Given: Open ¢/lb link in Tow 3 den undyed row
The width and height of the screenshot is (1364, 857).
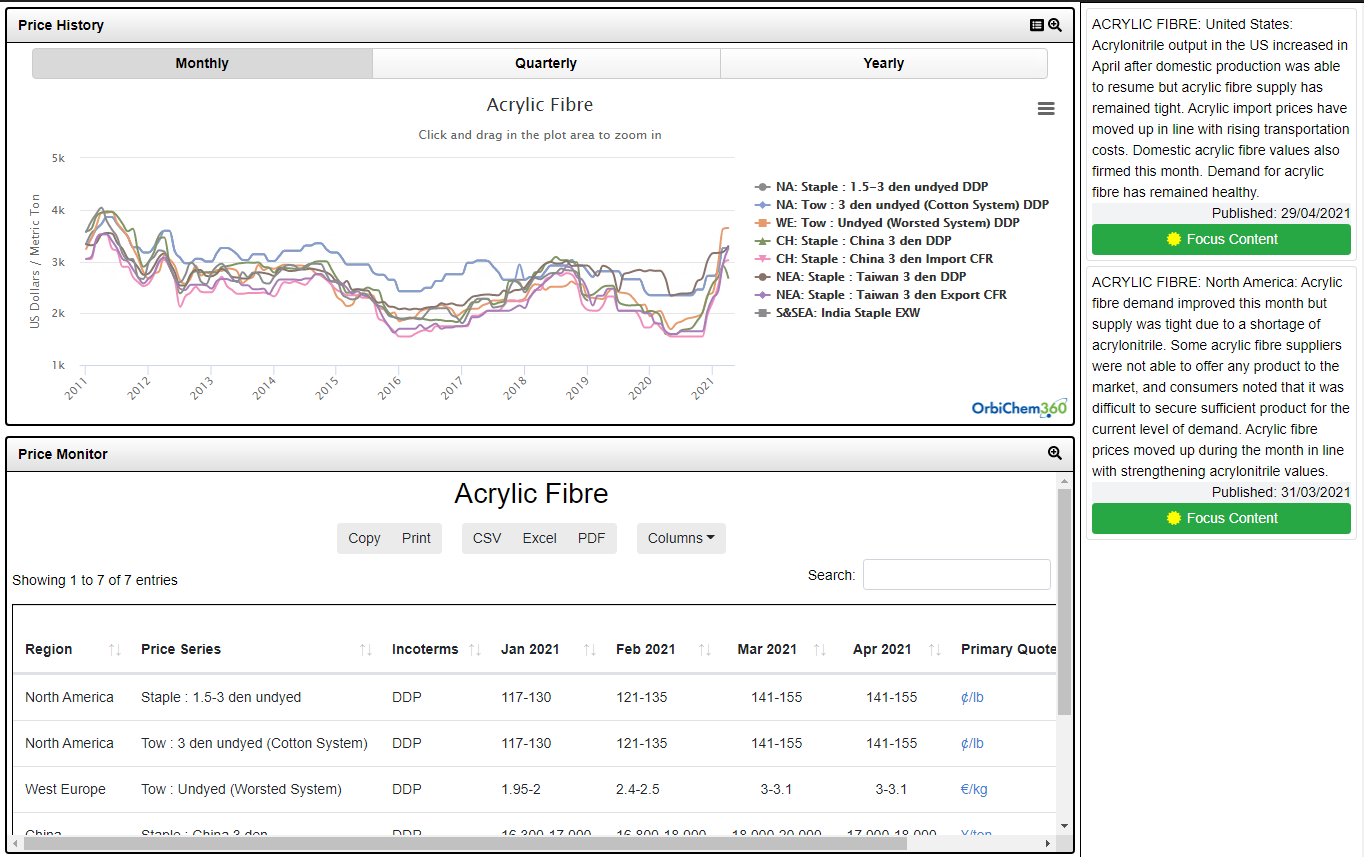Looking at the screenshot, I should [x=972, y=743].
